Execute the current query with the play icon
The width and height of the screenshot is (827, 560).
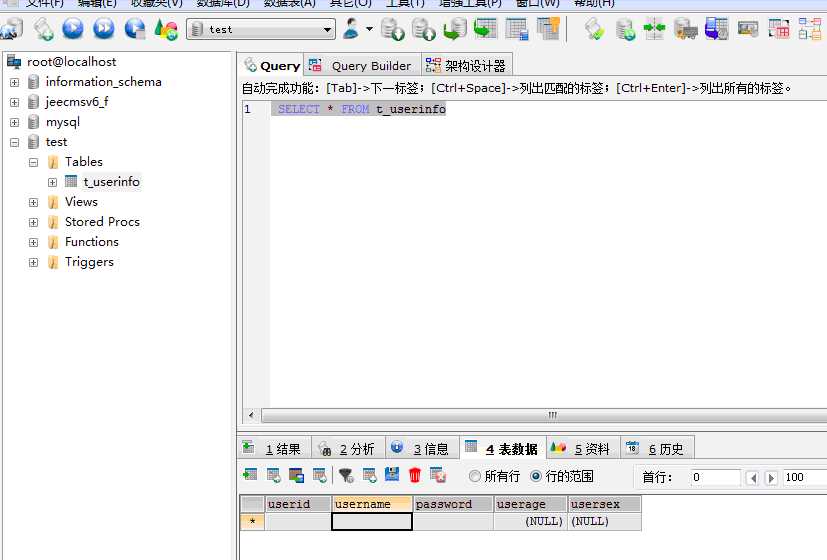pos(73,28)
